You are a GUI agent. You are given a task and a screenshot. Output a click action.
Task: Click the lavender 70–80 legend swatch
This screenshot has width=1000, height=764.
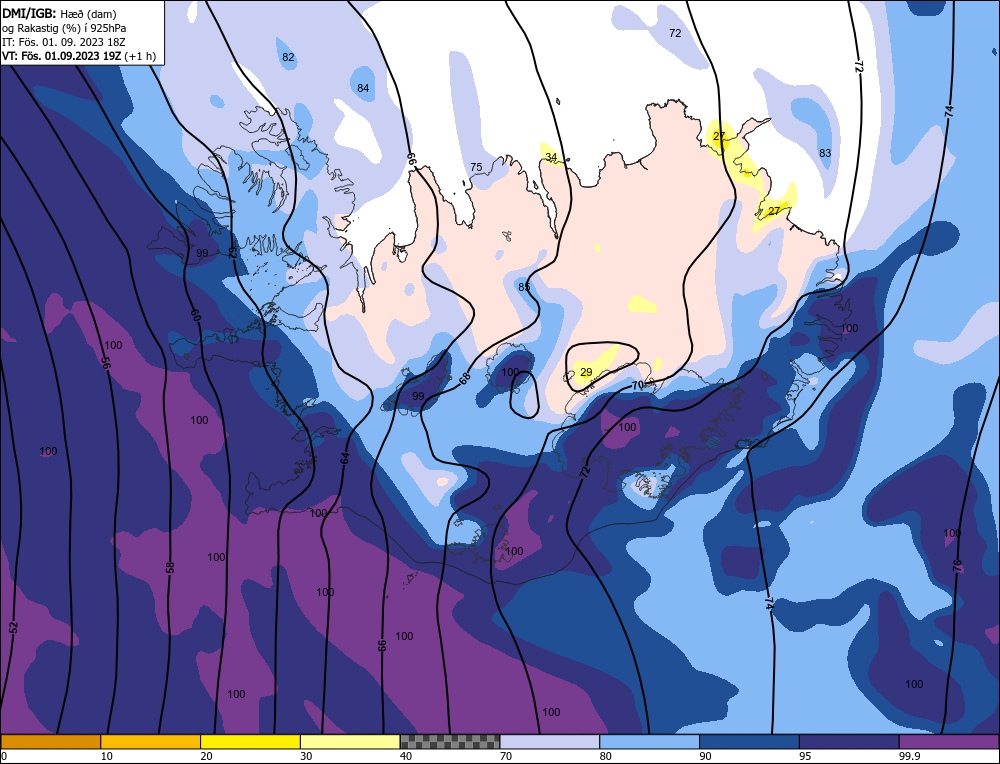(x=550, y=742)
